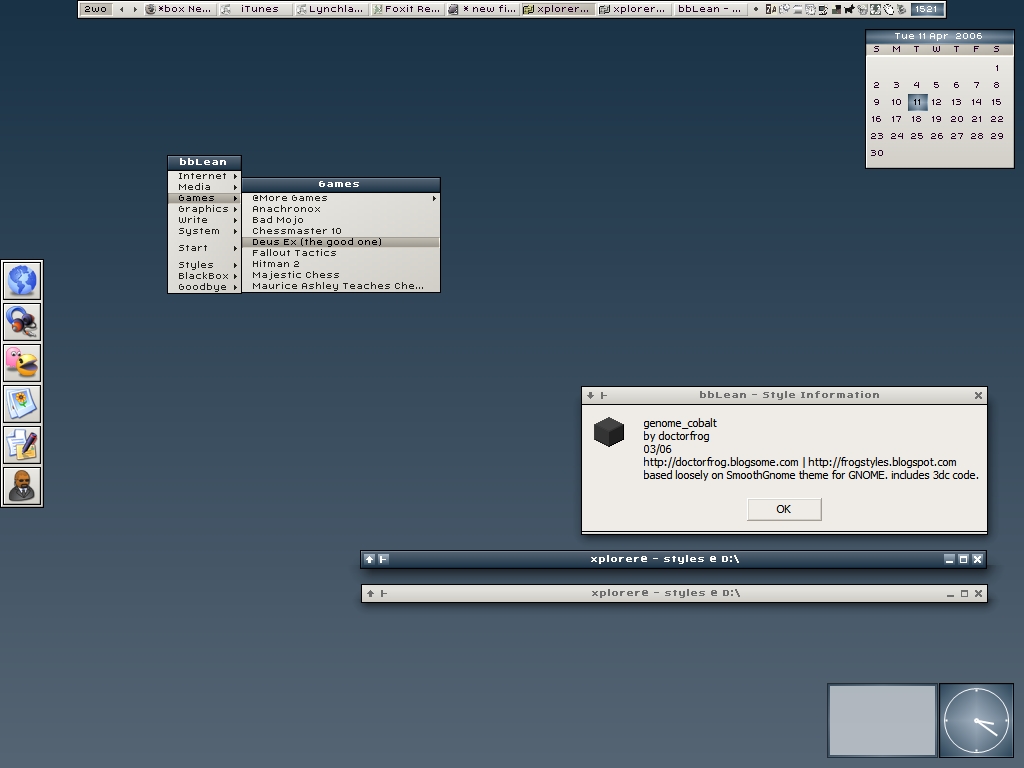Select date 30 in the calendar
This screenshot has width=1024, height=768.
click(x=877, y=153)
